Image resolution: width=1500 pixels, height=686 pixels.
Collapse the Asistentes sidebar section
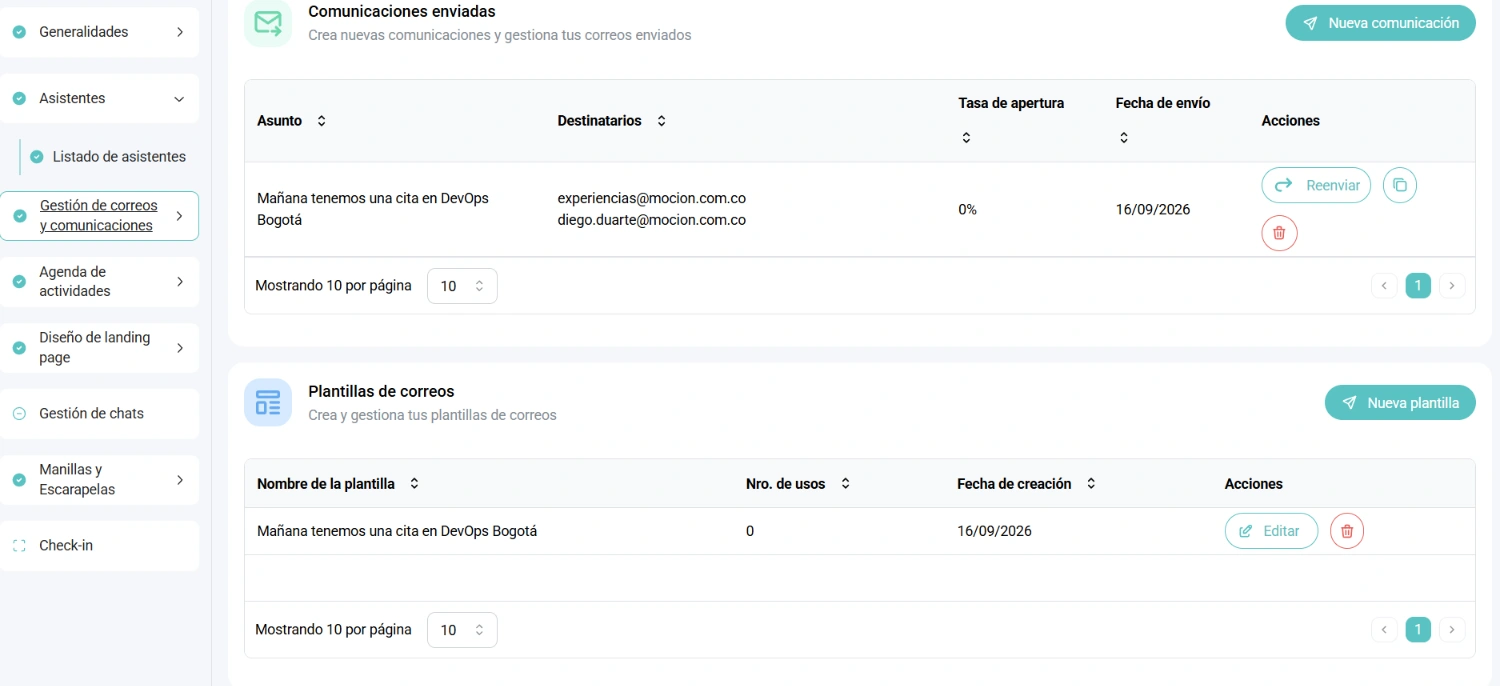[x=179, y=99]
